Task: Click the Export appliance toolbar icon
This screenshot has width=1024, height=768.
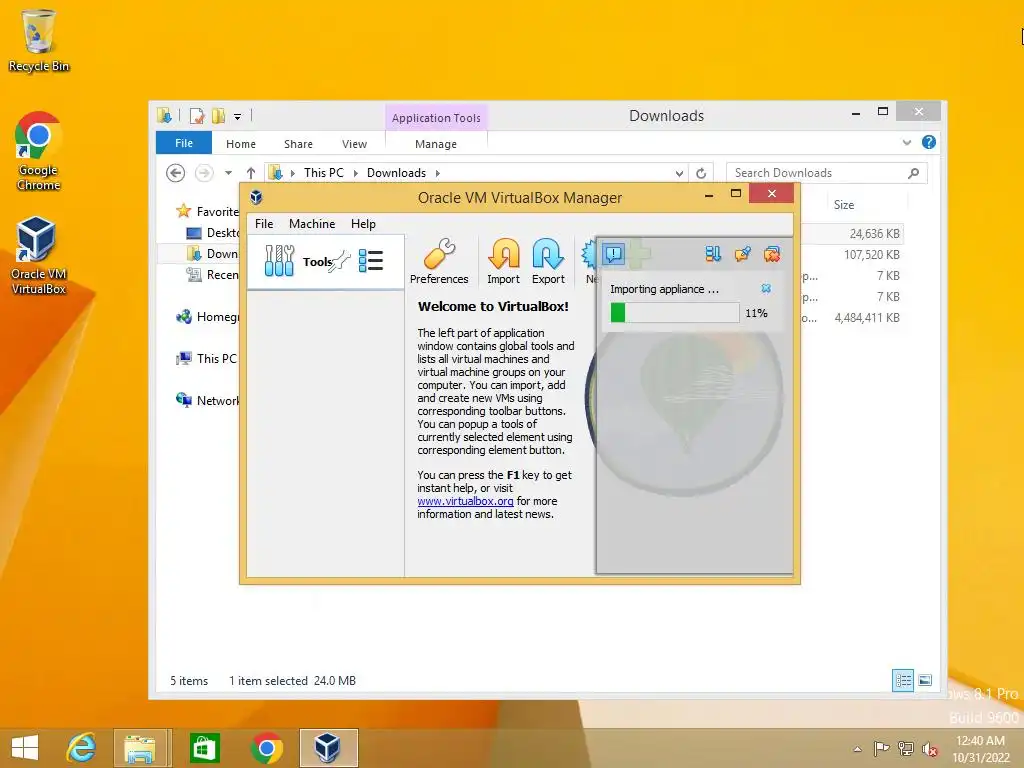Action: pyautogui.click(x=548, y=261)
